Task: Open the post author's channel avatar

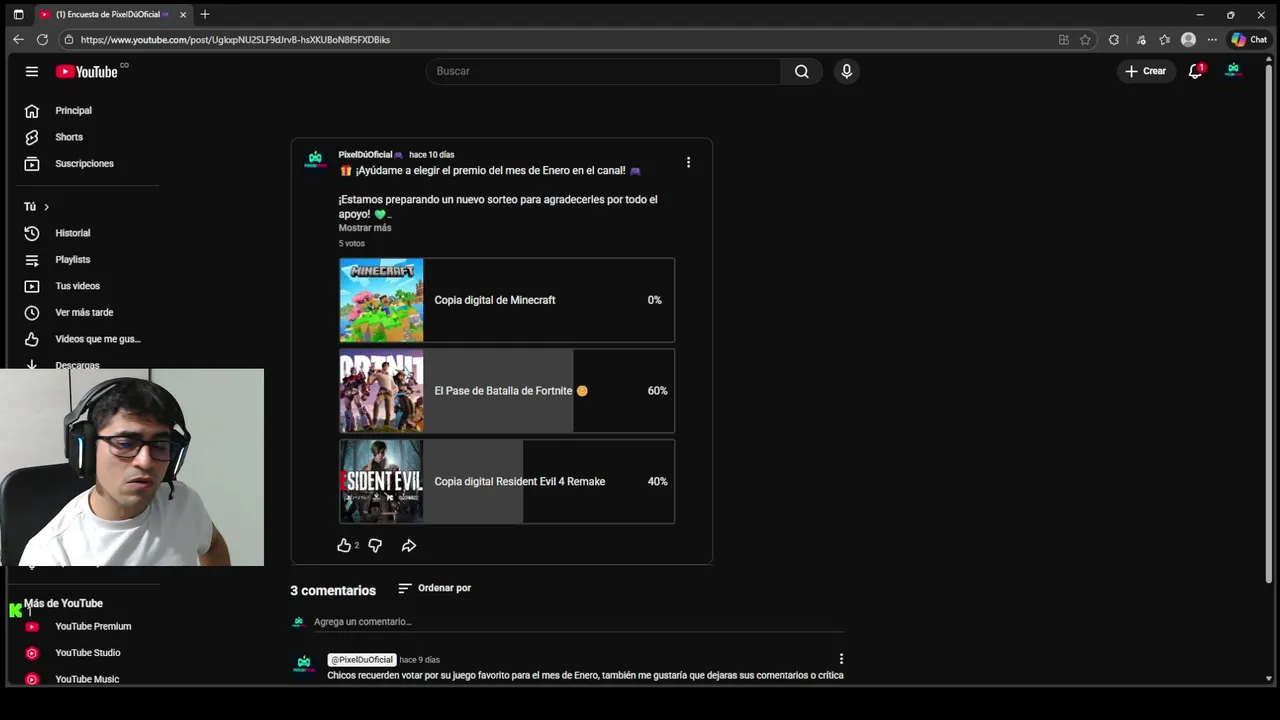Action: (315, 160)
